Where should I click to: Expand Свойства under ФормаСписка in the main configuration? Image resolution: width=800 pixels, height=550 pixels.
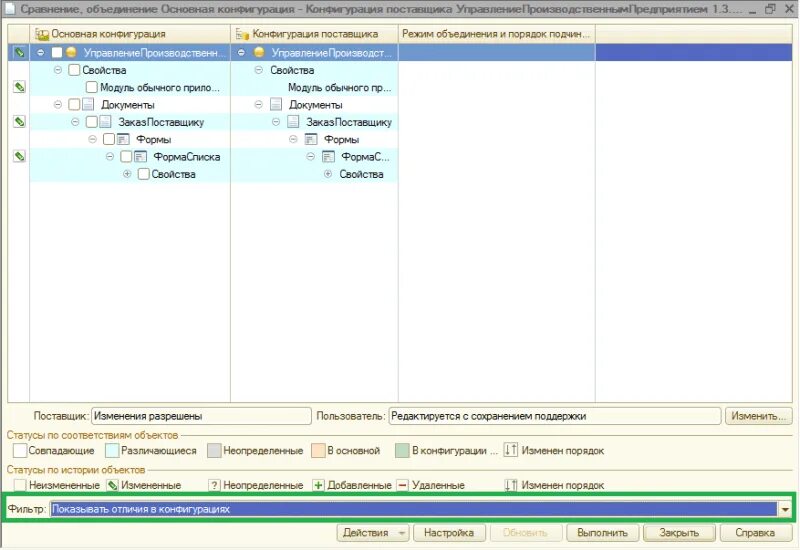tap(127, 174)
